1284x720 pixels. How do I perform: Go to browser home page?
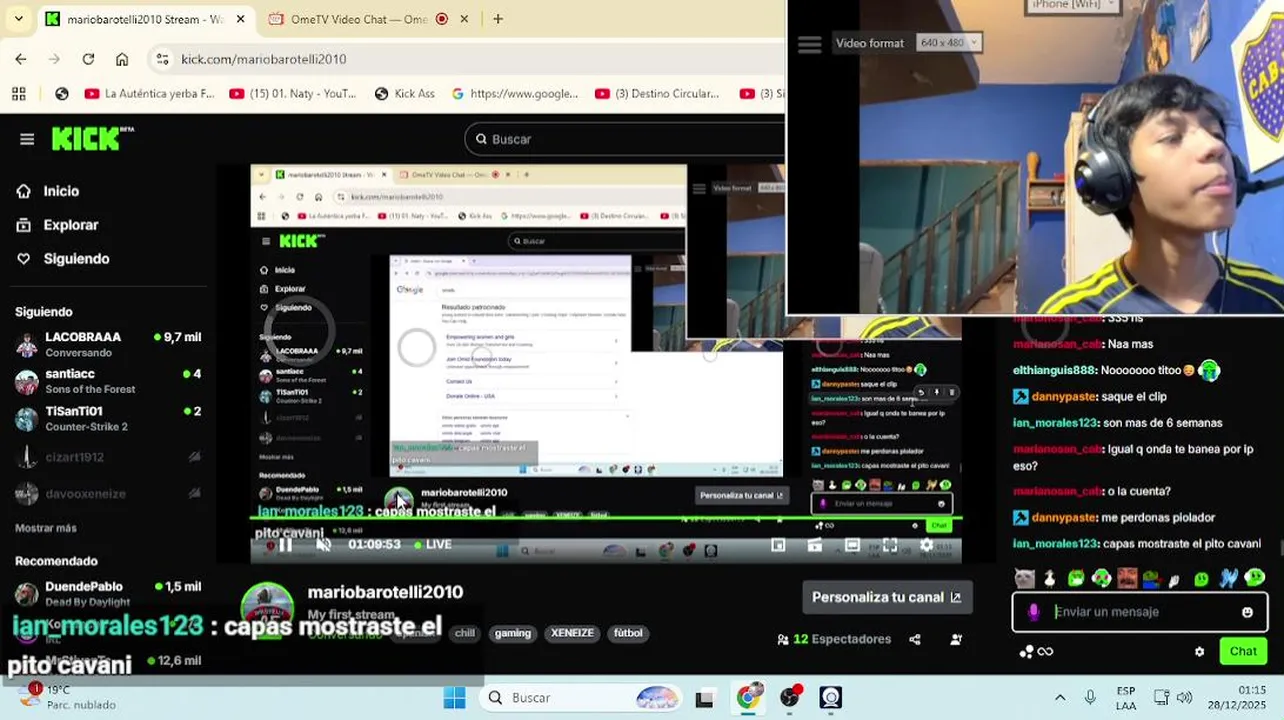click(122, 59)
